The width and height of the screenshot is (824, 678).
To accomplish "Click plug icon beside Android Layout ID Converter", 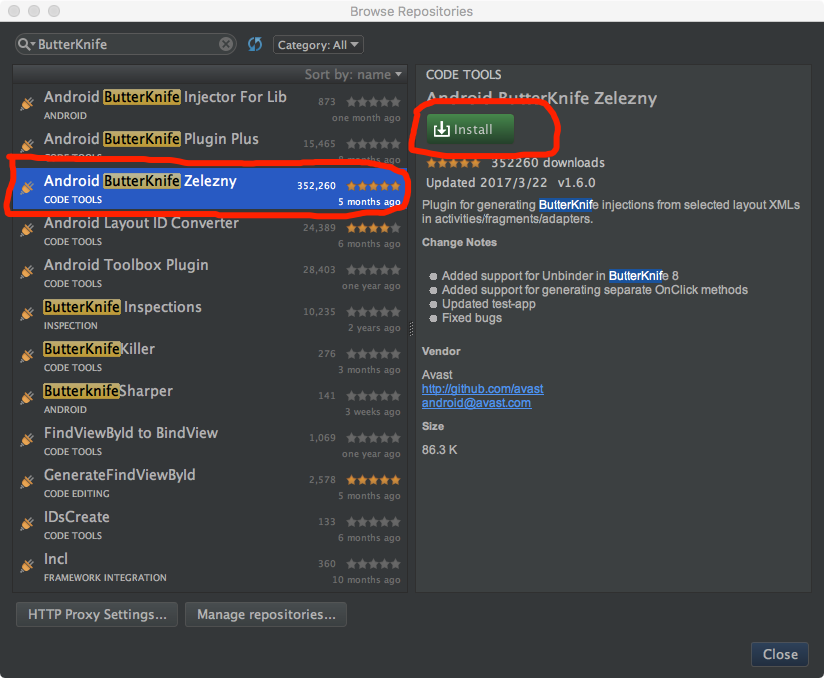I will tap(27, 230).
